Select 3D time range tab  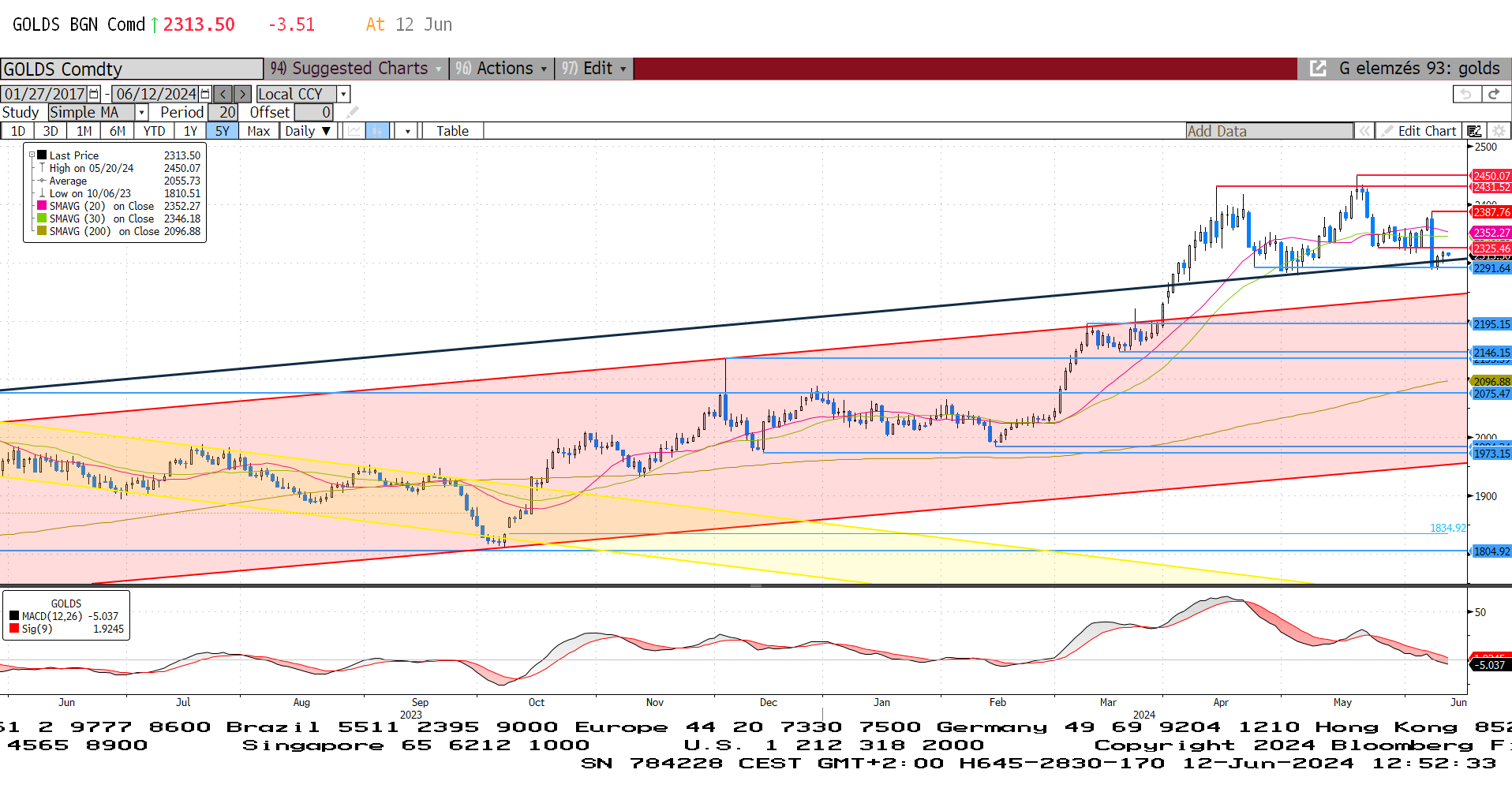pyautogui.click(x=51, y=131)
